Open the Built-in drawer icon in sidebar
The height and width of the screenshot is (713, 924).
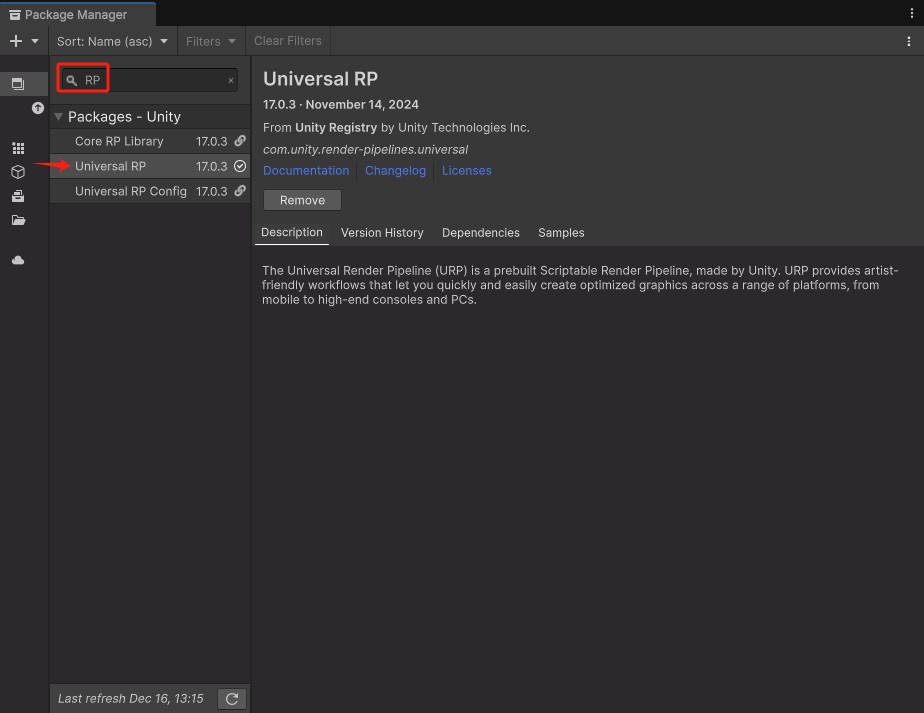click(18, 196)
